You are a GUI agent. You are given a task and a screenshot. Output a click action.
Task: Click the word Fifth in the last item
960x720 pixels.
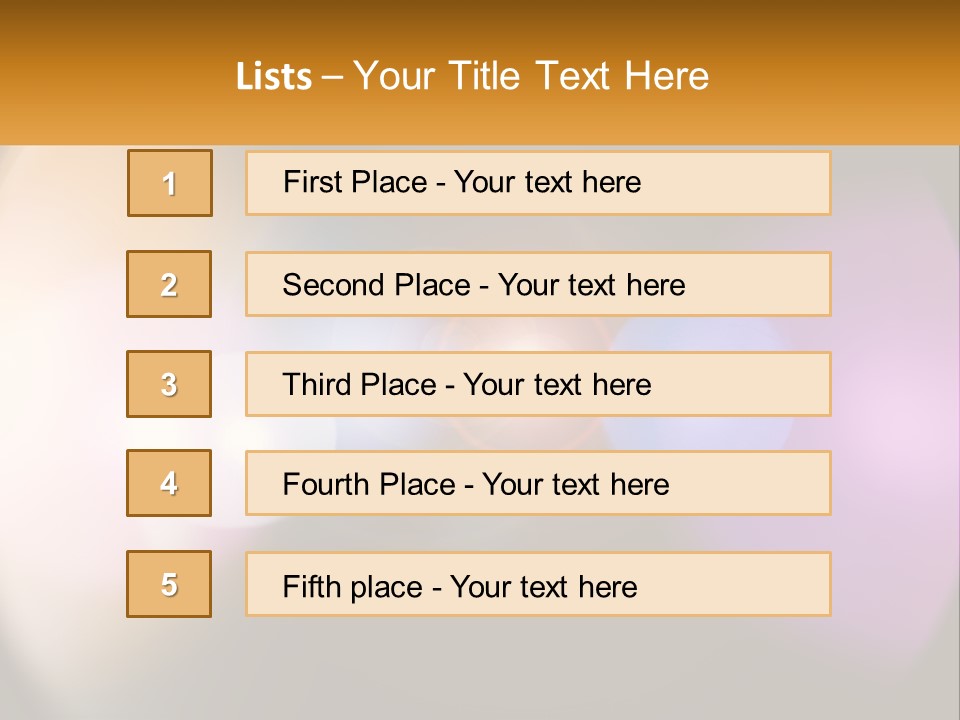pyautogui.click(x=311, y=586)
